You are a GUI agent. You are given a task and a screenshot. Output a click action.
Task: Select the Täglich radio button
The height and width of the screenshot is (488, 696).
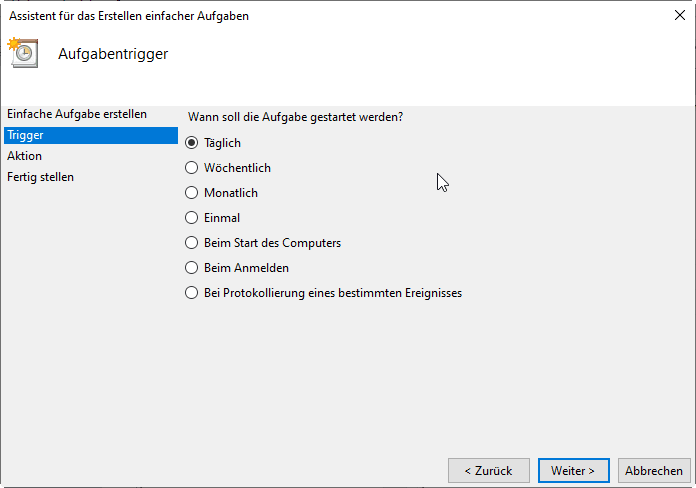[x=192, y=143]
